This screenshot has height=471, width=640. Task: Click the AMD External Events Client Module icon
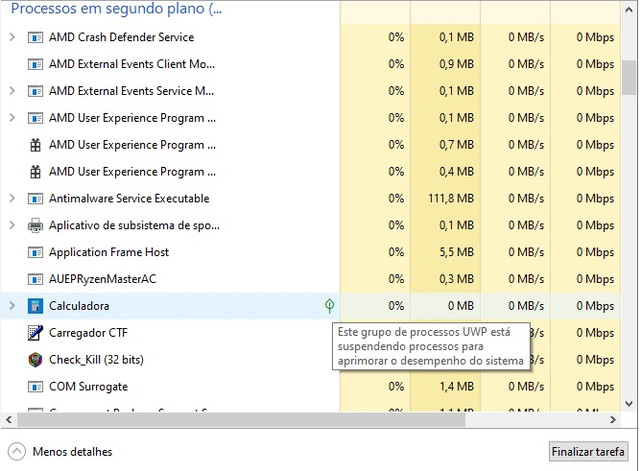[x=35, y=64]
